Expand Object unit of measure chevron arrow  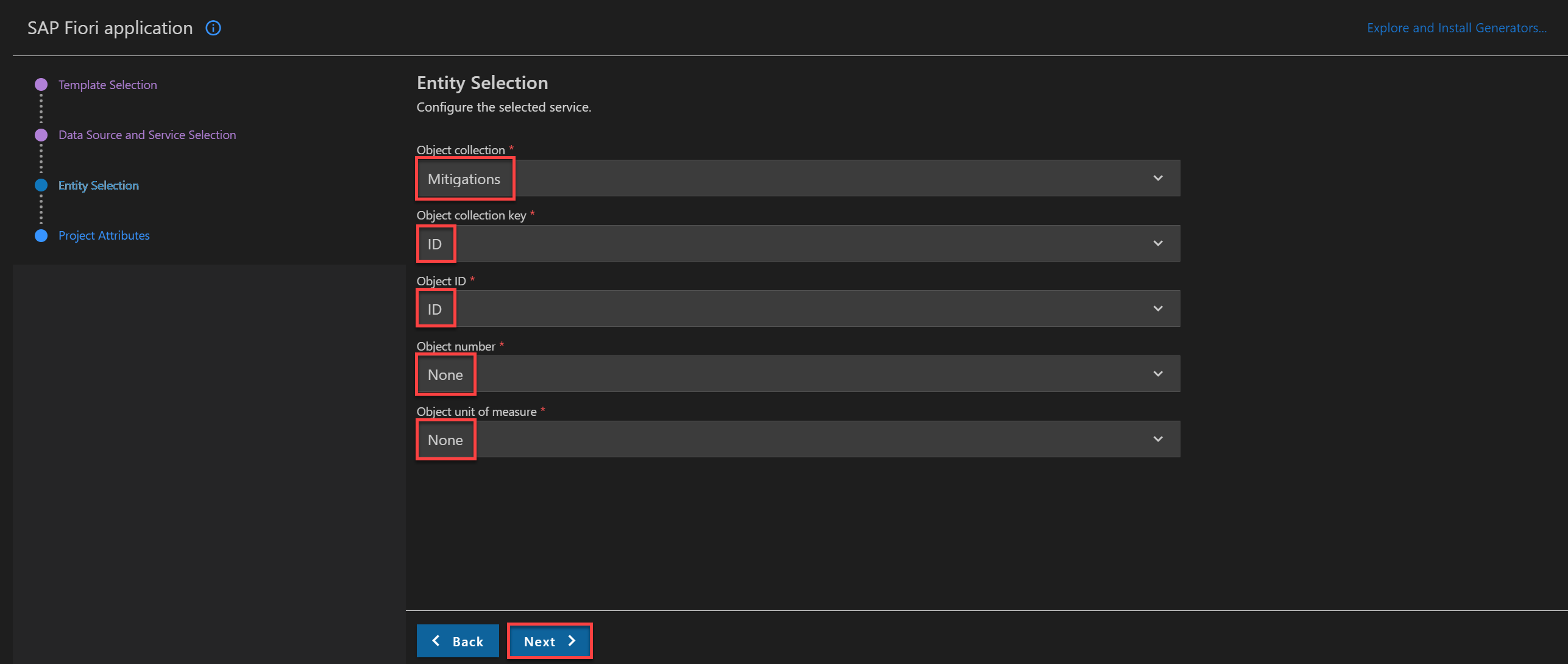tap(1158, 439)
